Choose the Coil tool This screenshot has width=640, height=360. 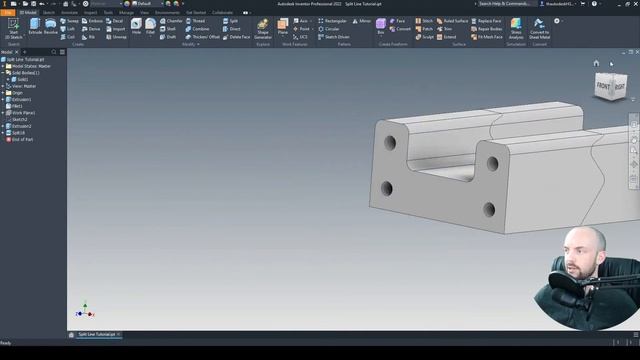(68, 37)
